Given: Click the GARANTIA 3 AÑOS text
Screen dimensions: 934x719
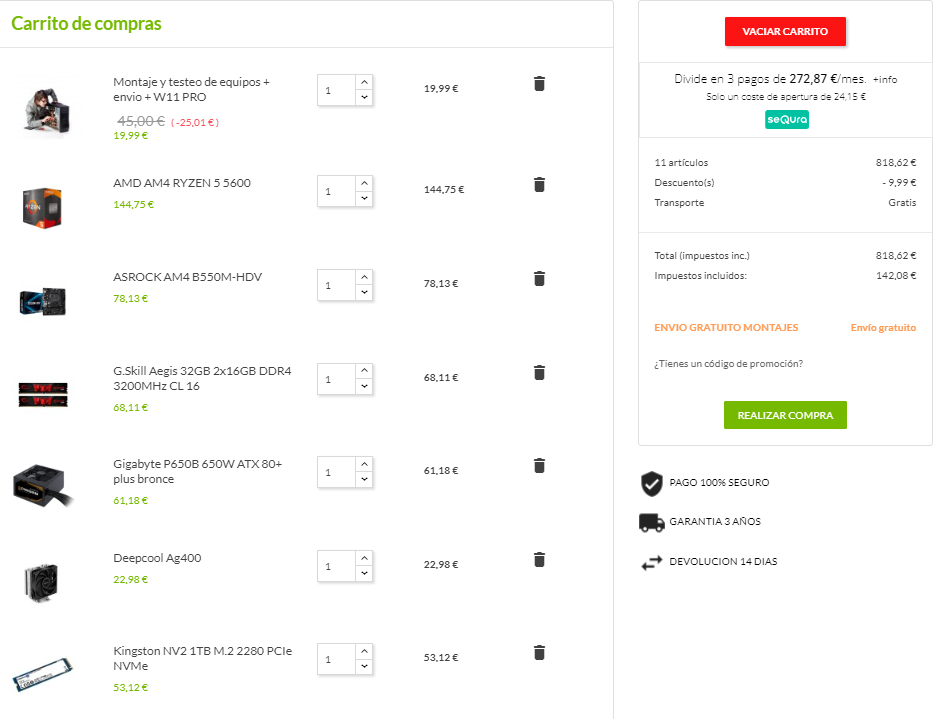Looking at the screenshot, I should (x=715, y=522).
